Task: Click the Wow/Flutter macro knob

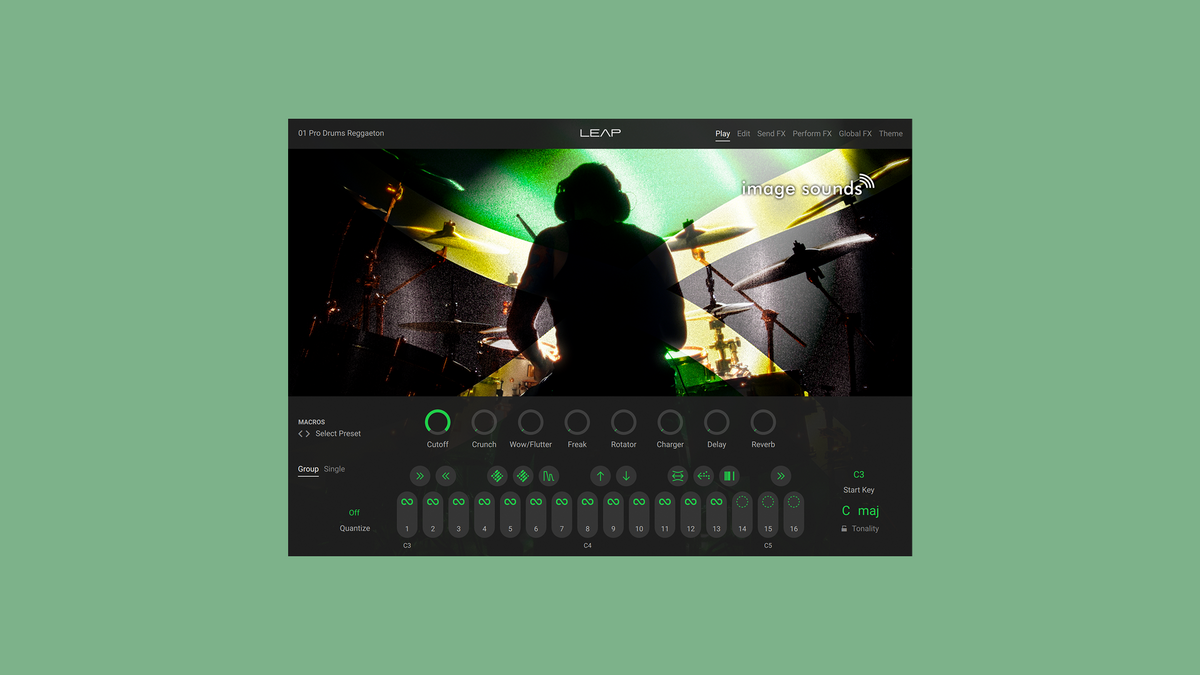Action: pyautogui.click(x=531, y=422)
